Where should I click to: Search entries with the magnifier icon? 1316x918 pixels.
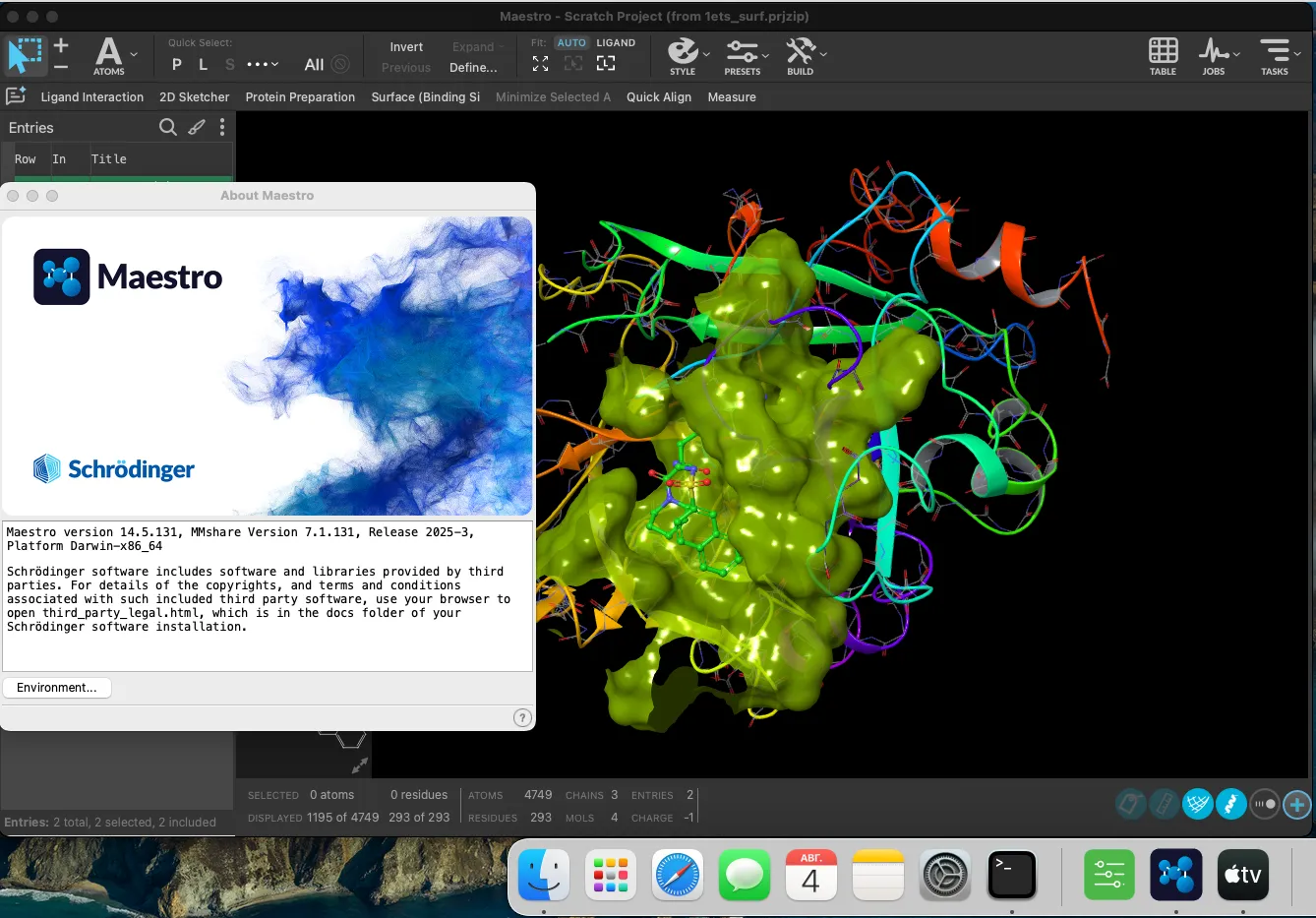pyautogui.click(x=168, y=127)
